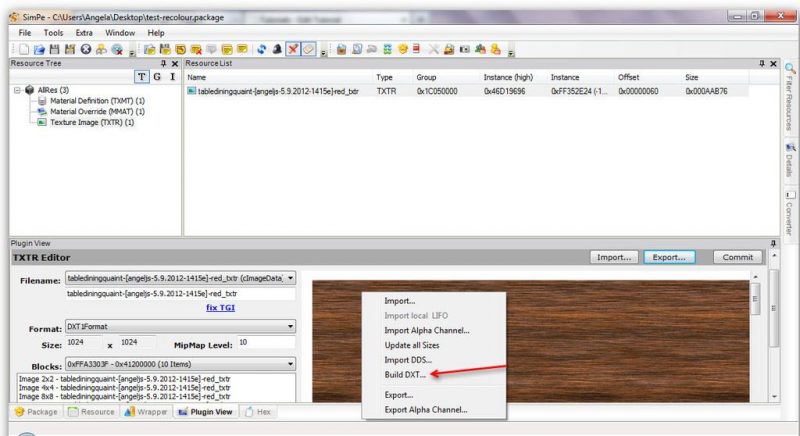The height and width of the screenshot is (436, 800).
Task: Select the tablediningquaint red_txtr resource row
Action: [467, 91]
